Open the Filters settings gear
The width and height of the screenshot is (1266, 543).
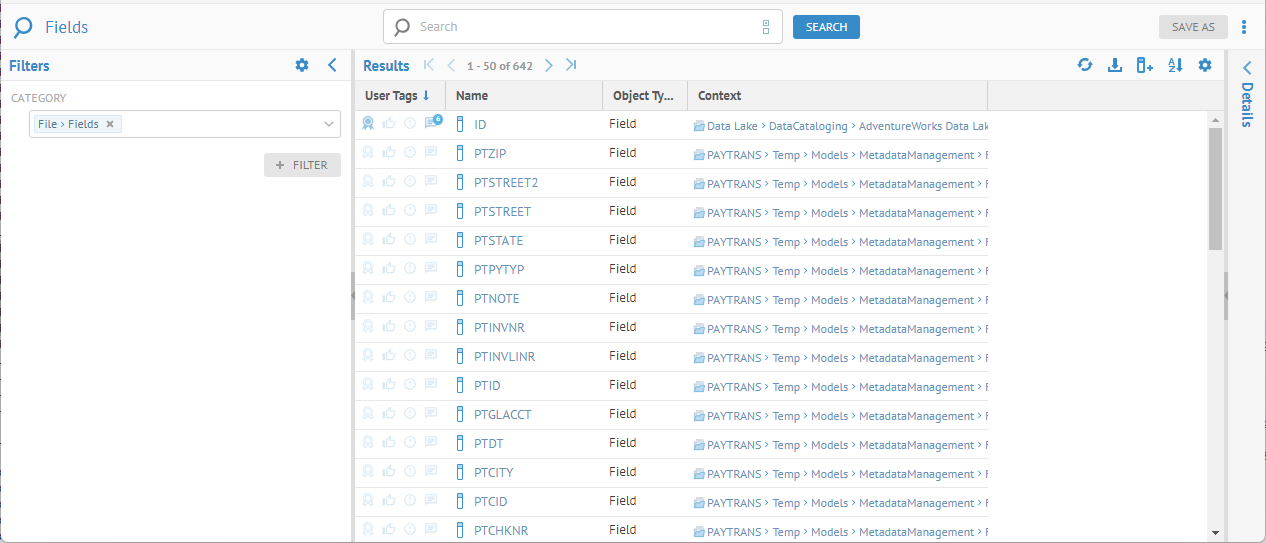point(302,65)
